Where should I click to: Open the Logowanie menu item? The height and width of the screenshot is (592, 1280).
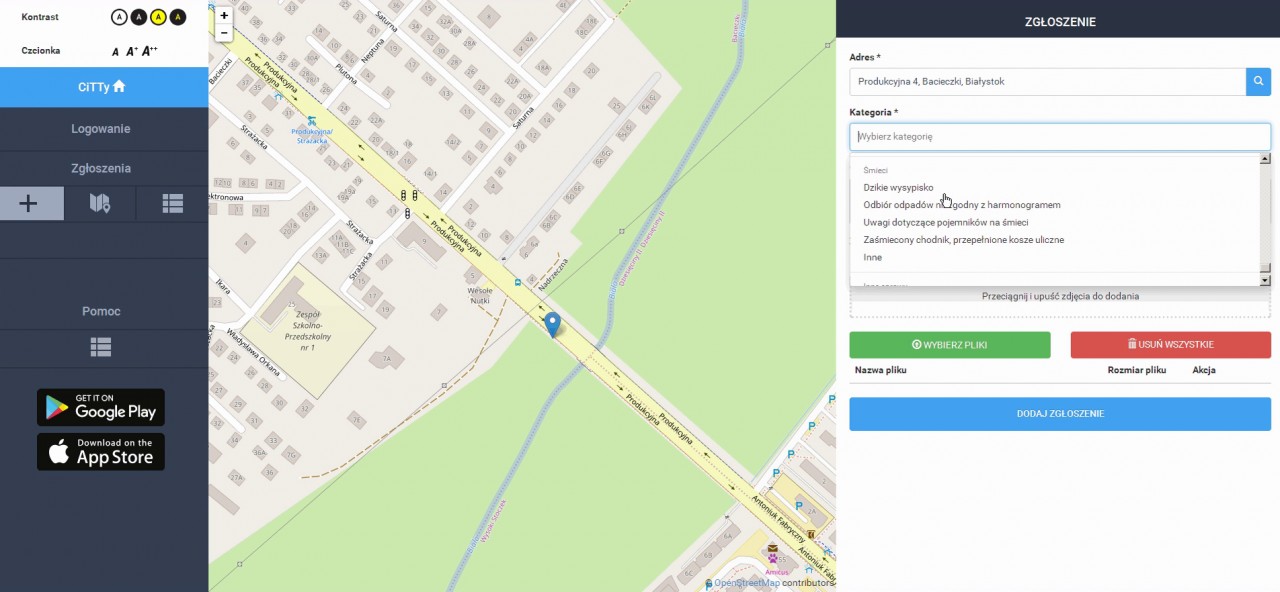pos(101,129)
